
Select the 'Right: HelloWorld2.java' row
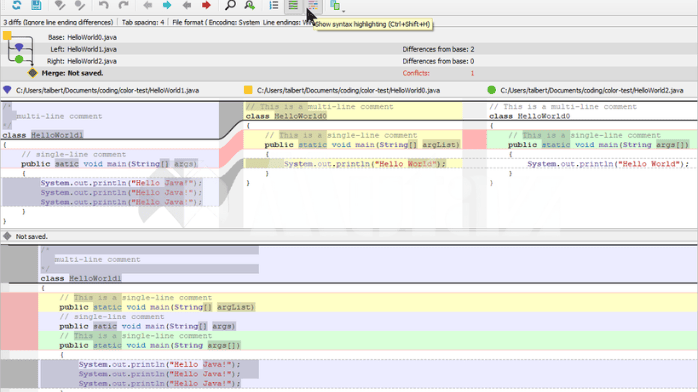[349, 61]
